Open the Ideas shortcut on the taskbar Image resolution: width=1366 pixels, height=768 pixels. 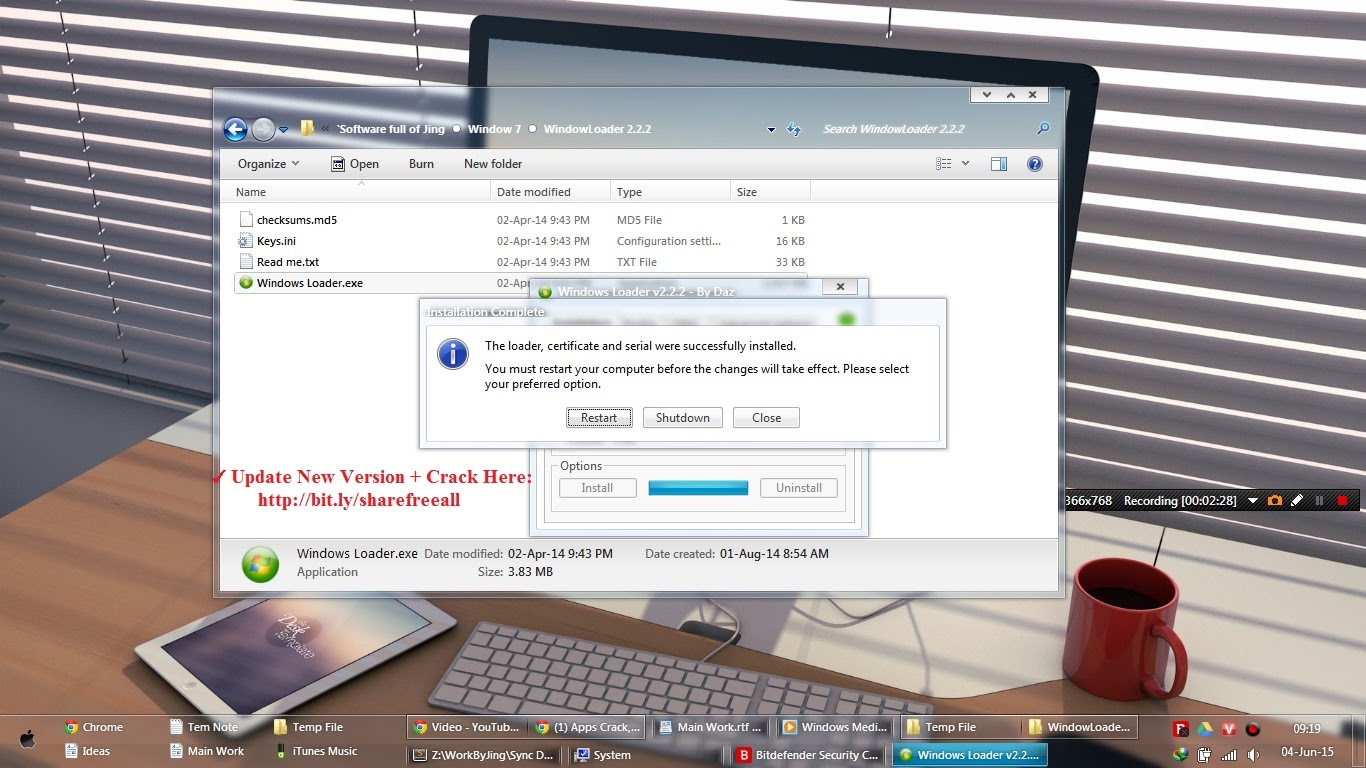(87, 751)
